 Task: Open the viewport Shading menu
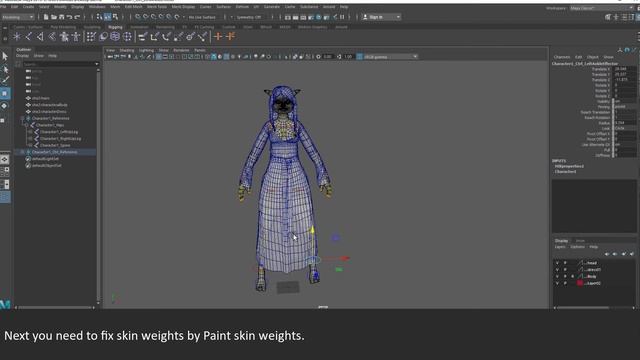[x=127, y=50]
